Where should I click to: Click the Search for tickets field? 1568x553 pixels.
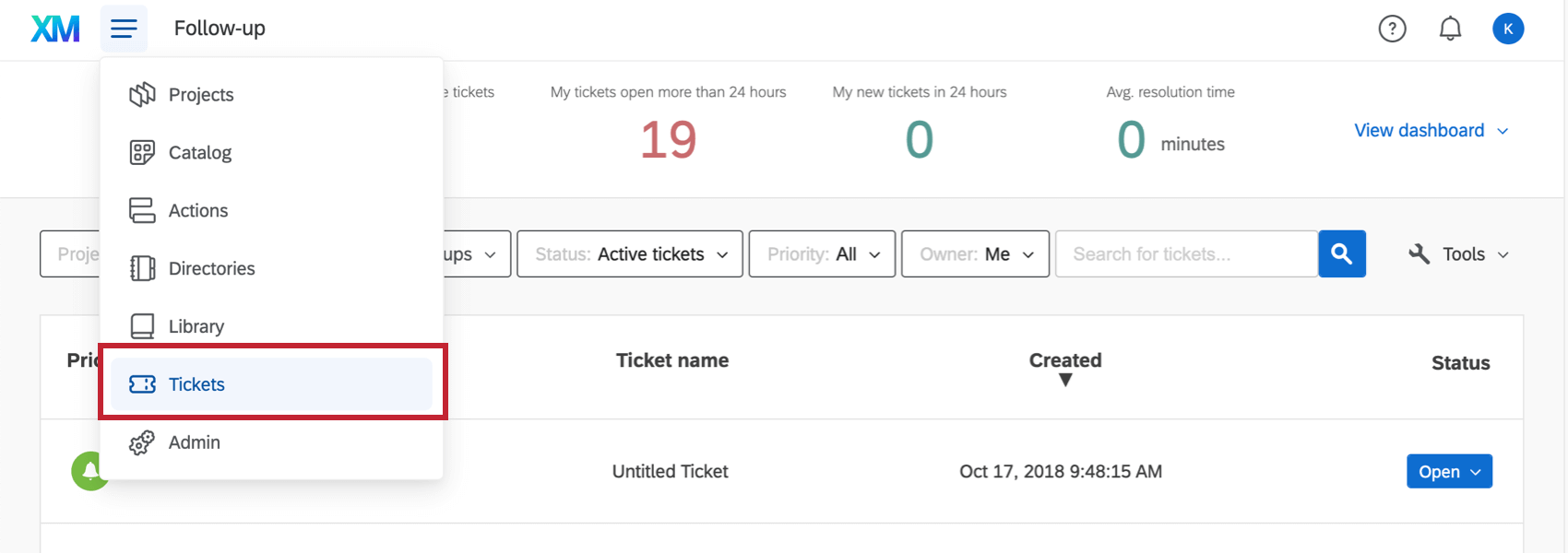coord(1186,253)
